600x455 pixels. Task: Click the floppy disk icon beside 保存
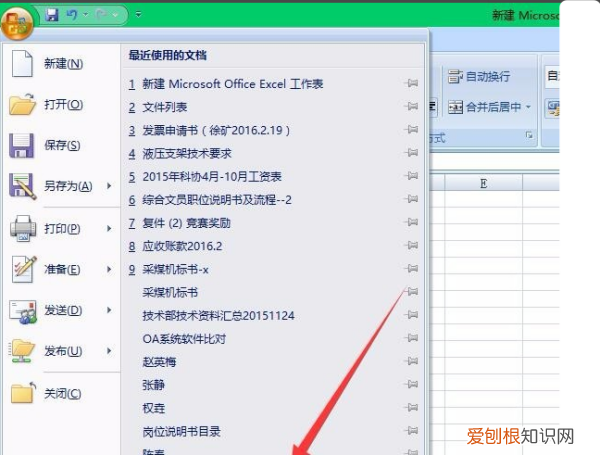(22, 146)
